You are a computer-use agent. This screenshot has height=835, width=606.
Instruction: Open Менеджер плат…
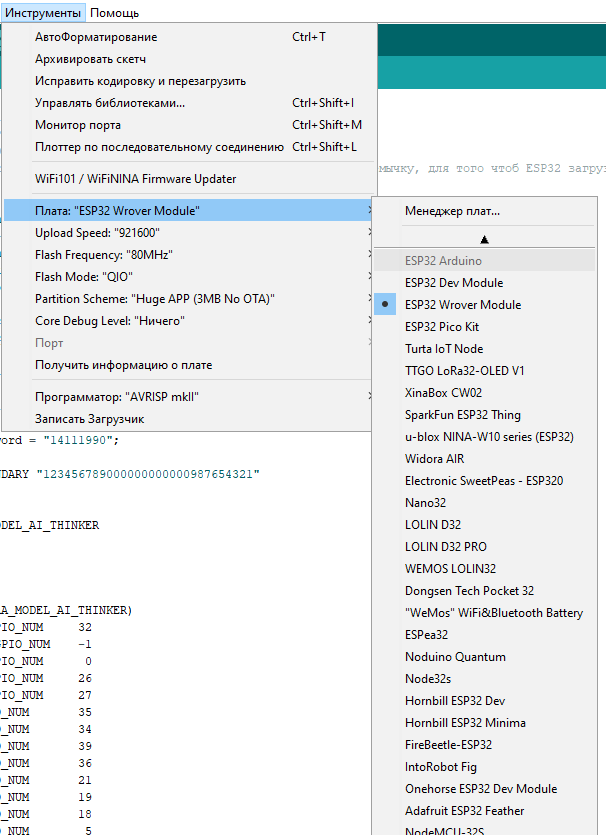(x=485, y=211)
